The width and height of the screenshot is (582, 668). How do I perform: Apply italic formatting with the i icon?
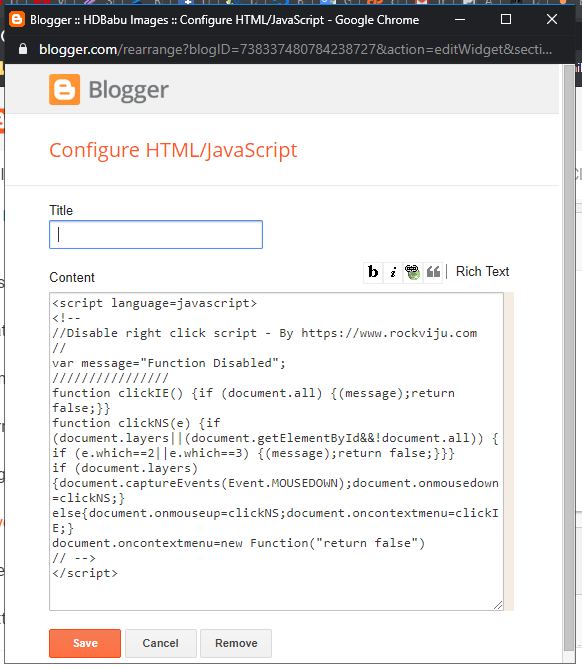point(393,272)
